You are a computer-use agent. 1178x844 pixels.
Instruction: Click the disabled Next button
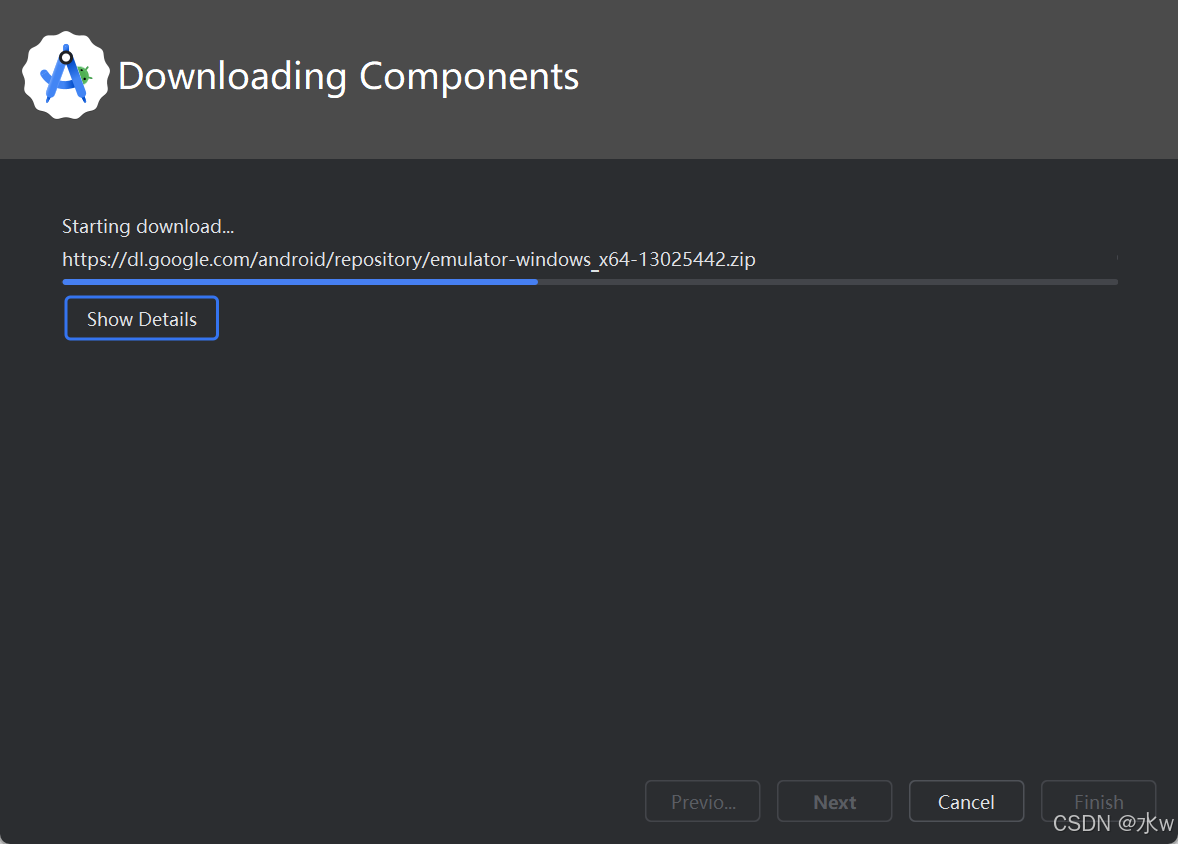tap(835, 801)
